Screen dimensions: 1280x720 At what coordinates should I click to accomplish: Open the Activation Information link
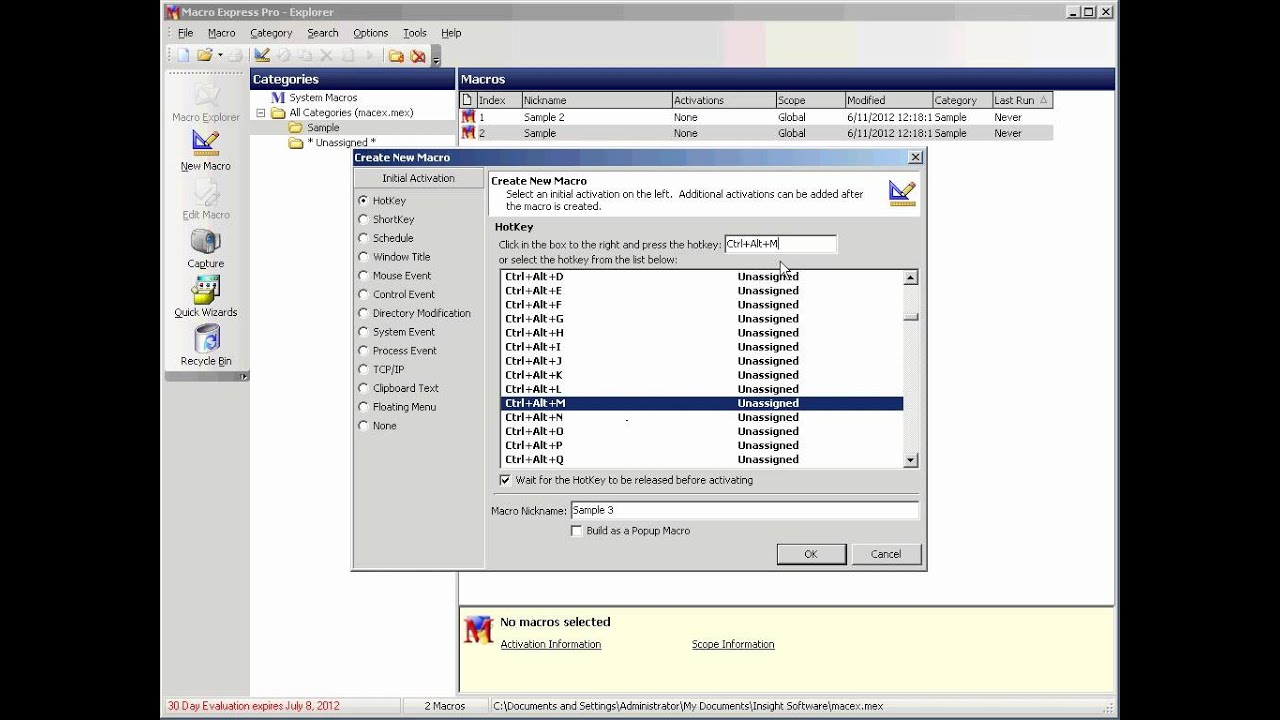[x=551, y=645]
